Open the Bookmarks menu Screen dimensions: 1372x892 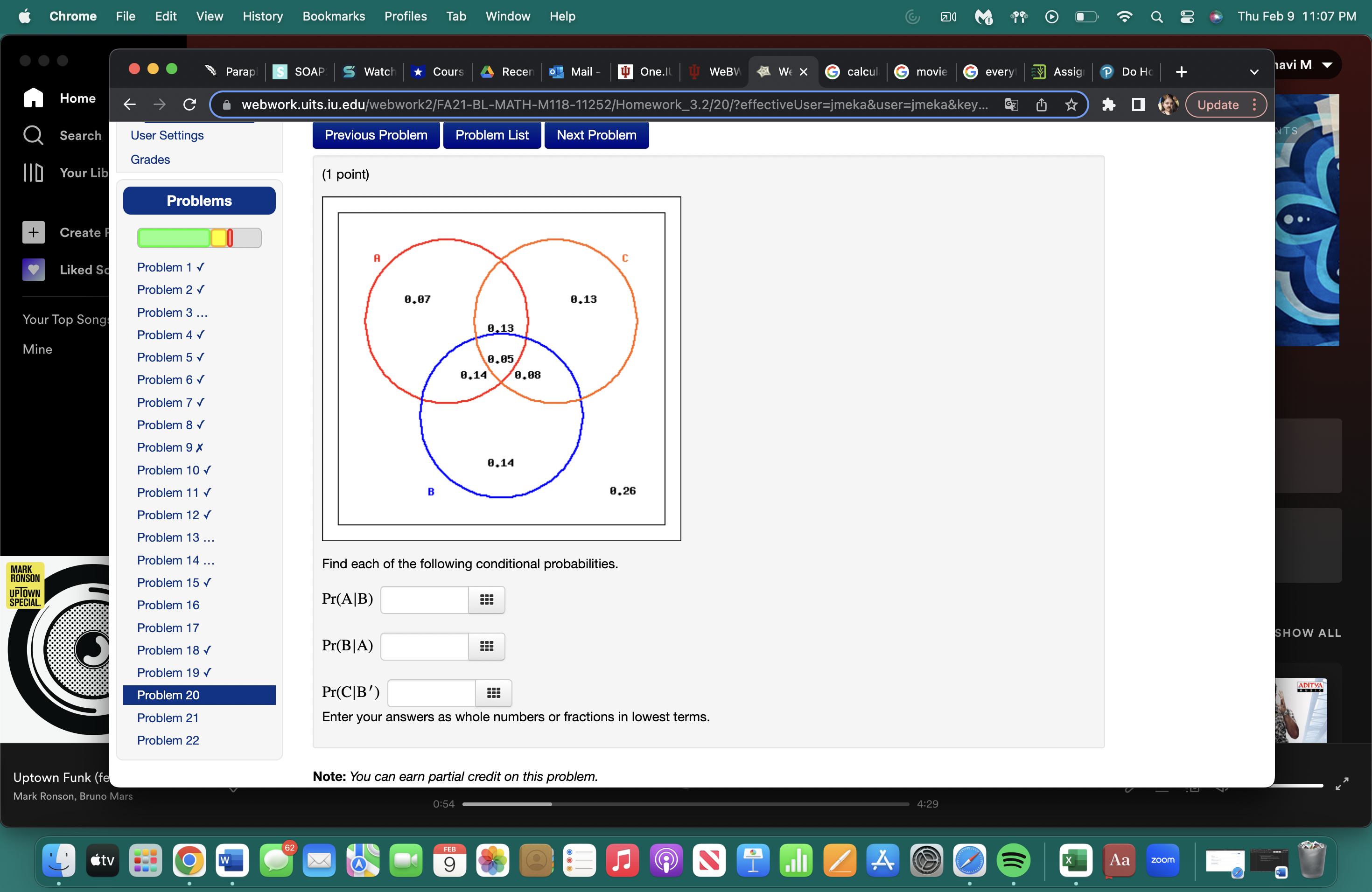click(333, 16)
